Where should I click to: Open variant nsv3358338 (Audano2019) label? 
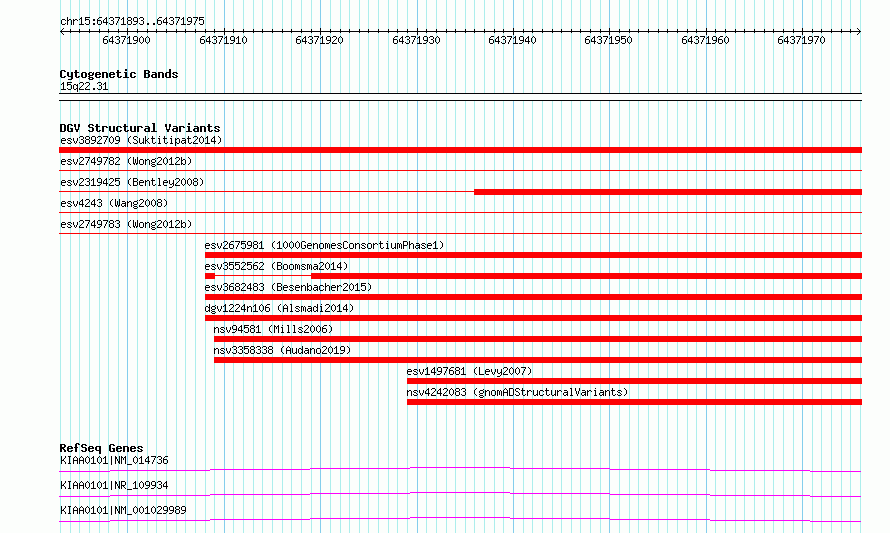pos(282,350)
